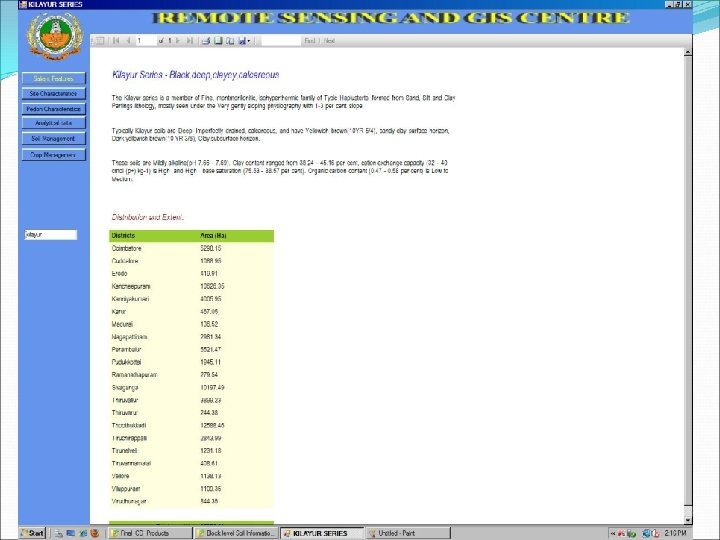Click the series name box containing 'kilayur'
The height and width of the screenshot is (540, 720).
coord(51,235)
